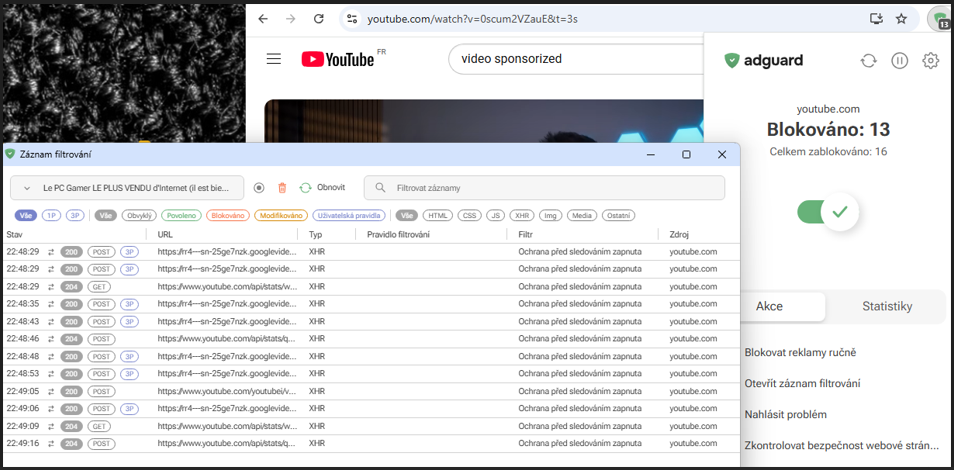This screenshot has width=954, height=470.
Task: Bookmark this page with the star icon
Action: click(x=901, y=19)
